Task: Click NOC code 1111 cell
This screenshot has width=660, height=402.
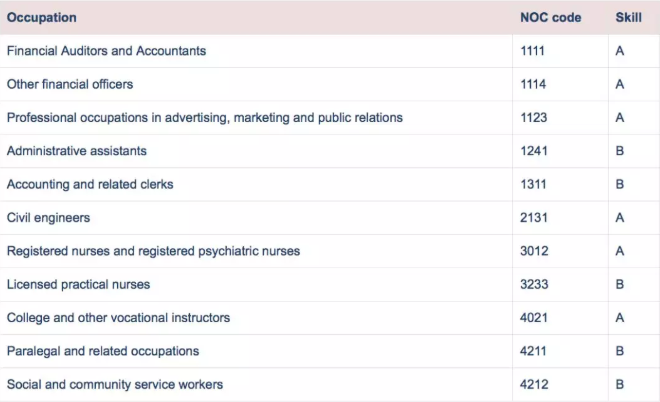Action: pyautogui.click(x=533, y=51)
